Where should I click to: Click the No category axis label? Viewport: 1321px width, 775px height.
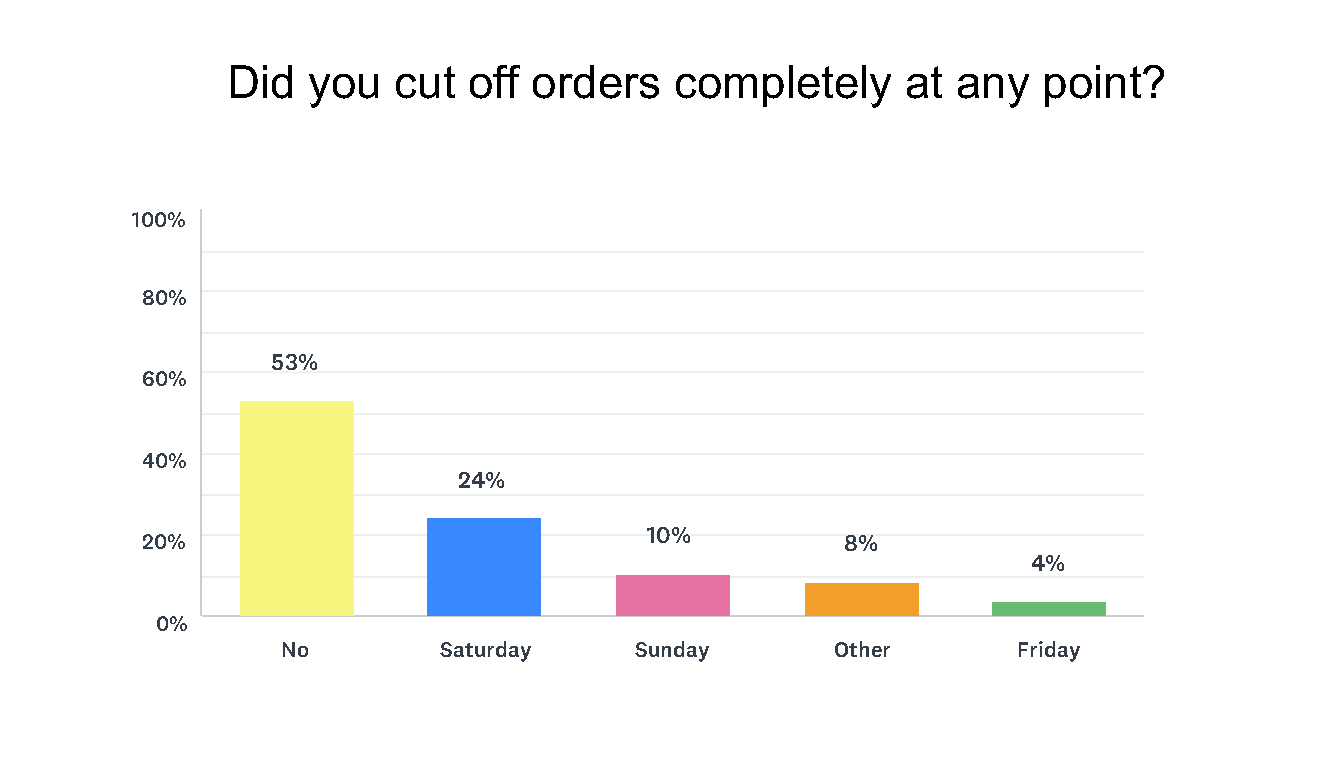pyautogui.click(x=295, y=650)
